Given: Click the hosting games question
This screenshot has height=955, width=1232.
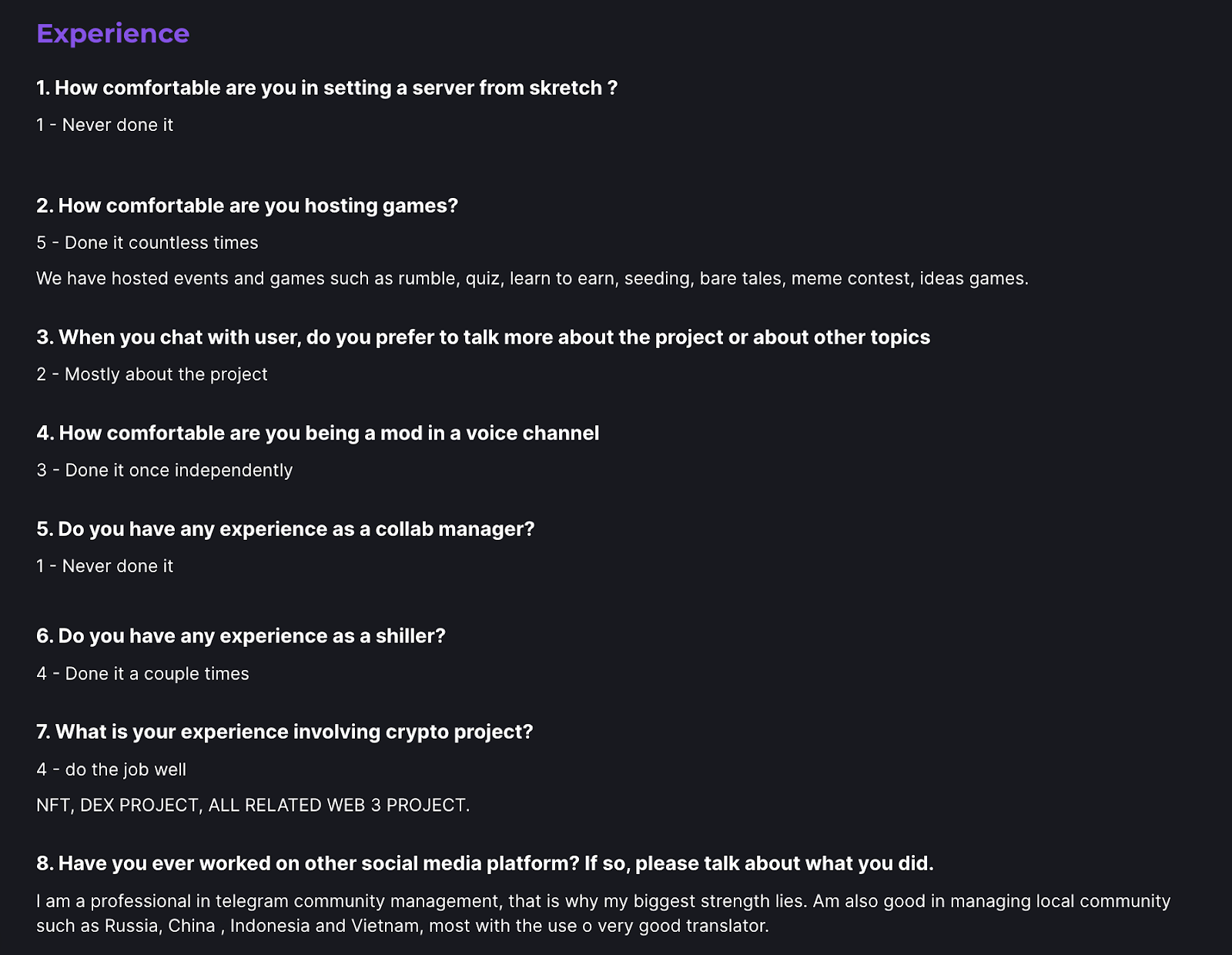Looking at the screenshot, I should [x=246, y=206].
